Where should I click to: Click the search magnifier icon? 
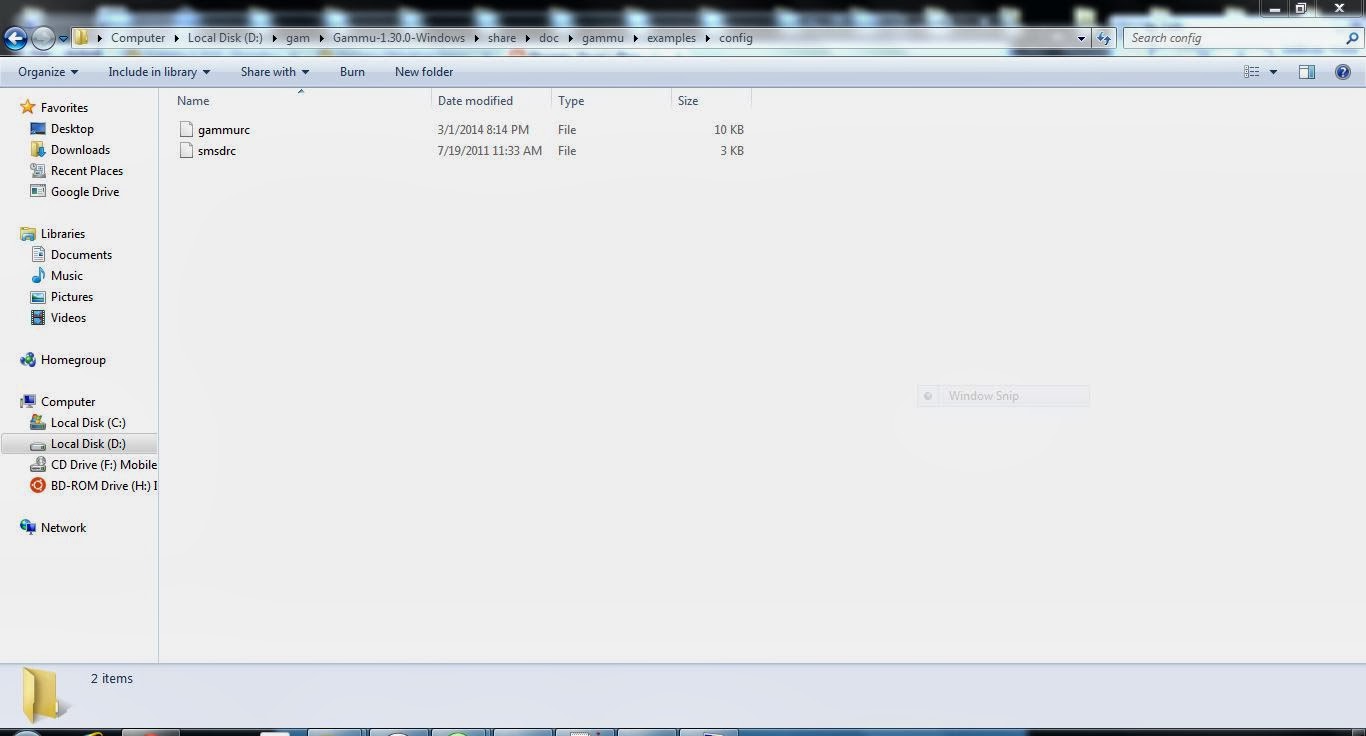tap(1352, 38)
